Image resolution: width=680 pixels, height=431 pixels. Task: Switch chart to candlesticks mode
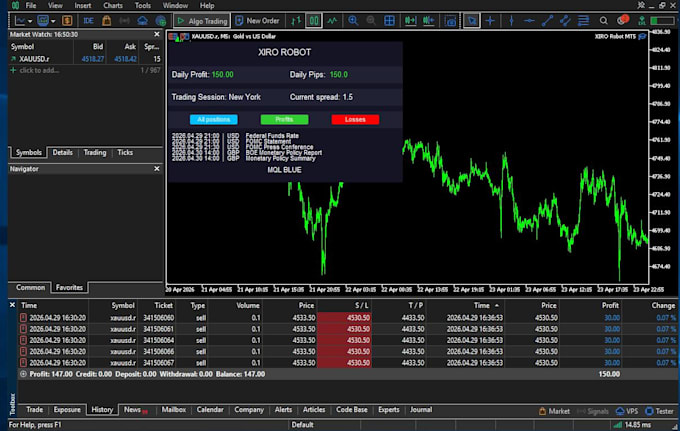pos(314,21)
